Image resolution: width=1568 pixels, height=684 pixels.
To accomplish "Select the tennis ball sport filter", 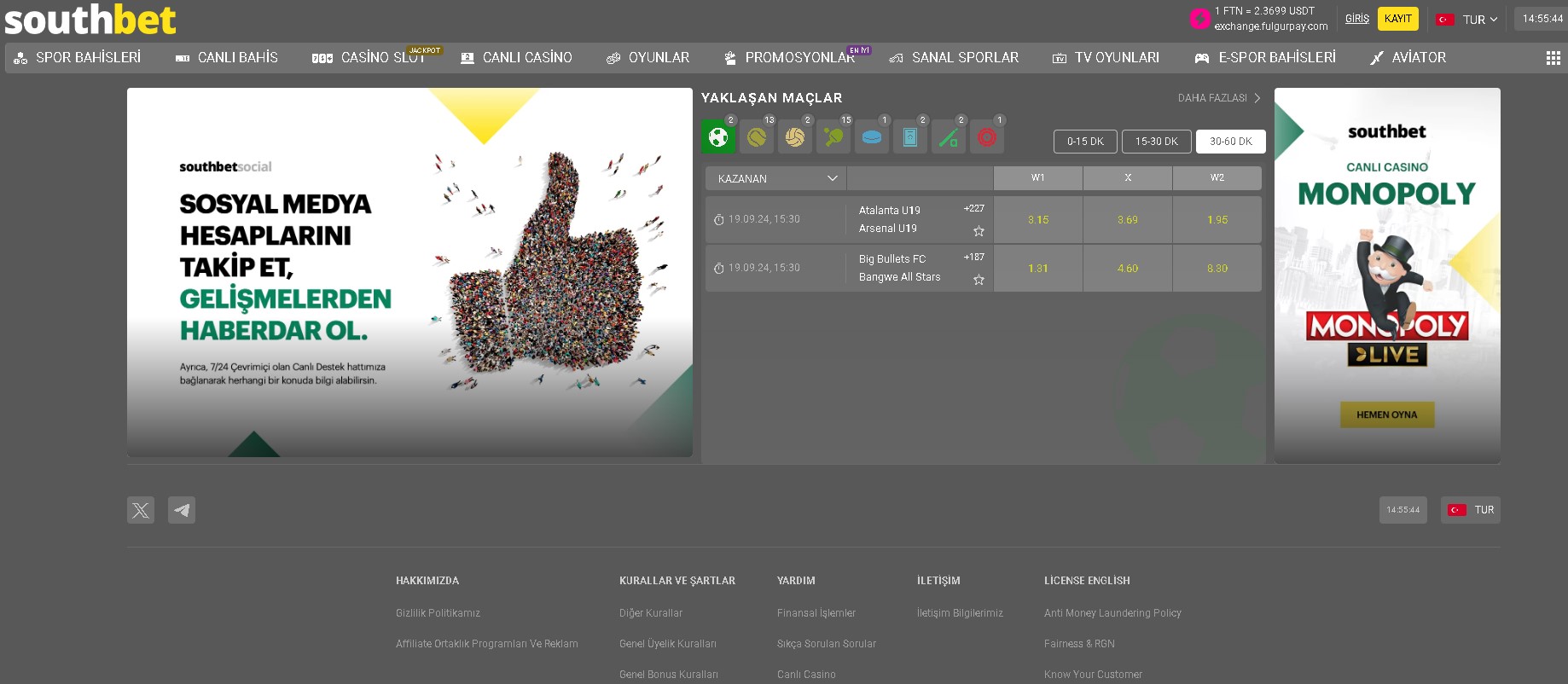I will pos(757,136).
